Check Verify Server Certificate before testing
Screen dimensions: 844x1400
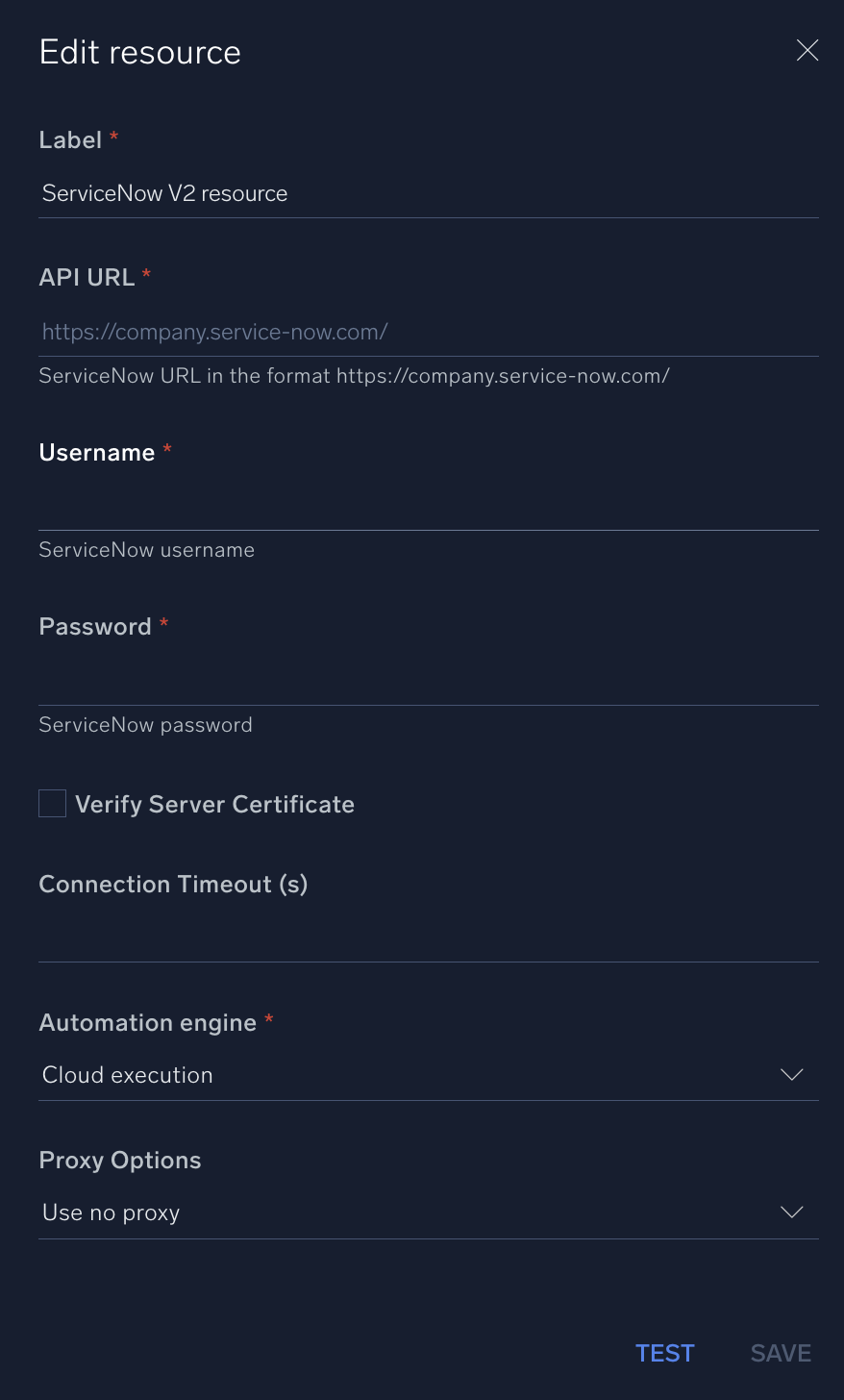click(52, 803)
